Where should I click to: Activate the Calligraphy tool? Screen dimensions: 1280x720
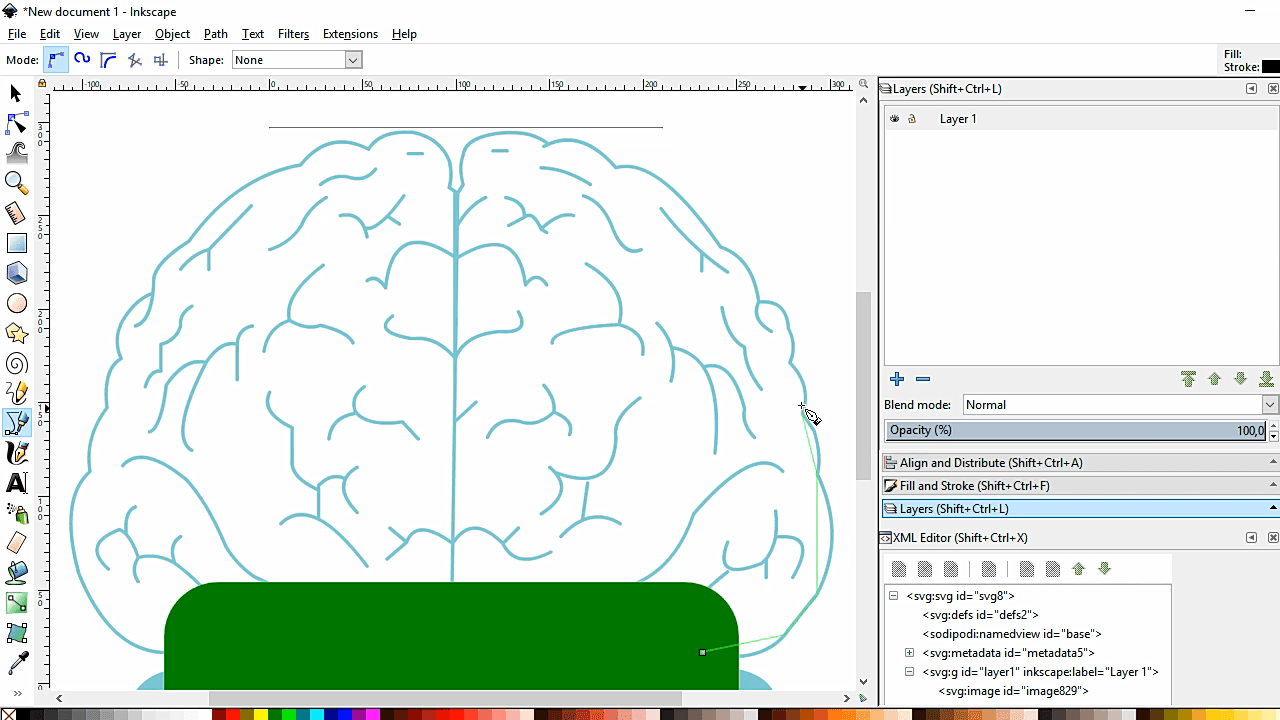[x=16, y=452]
